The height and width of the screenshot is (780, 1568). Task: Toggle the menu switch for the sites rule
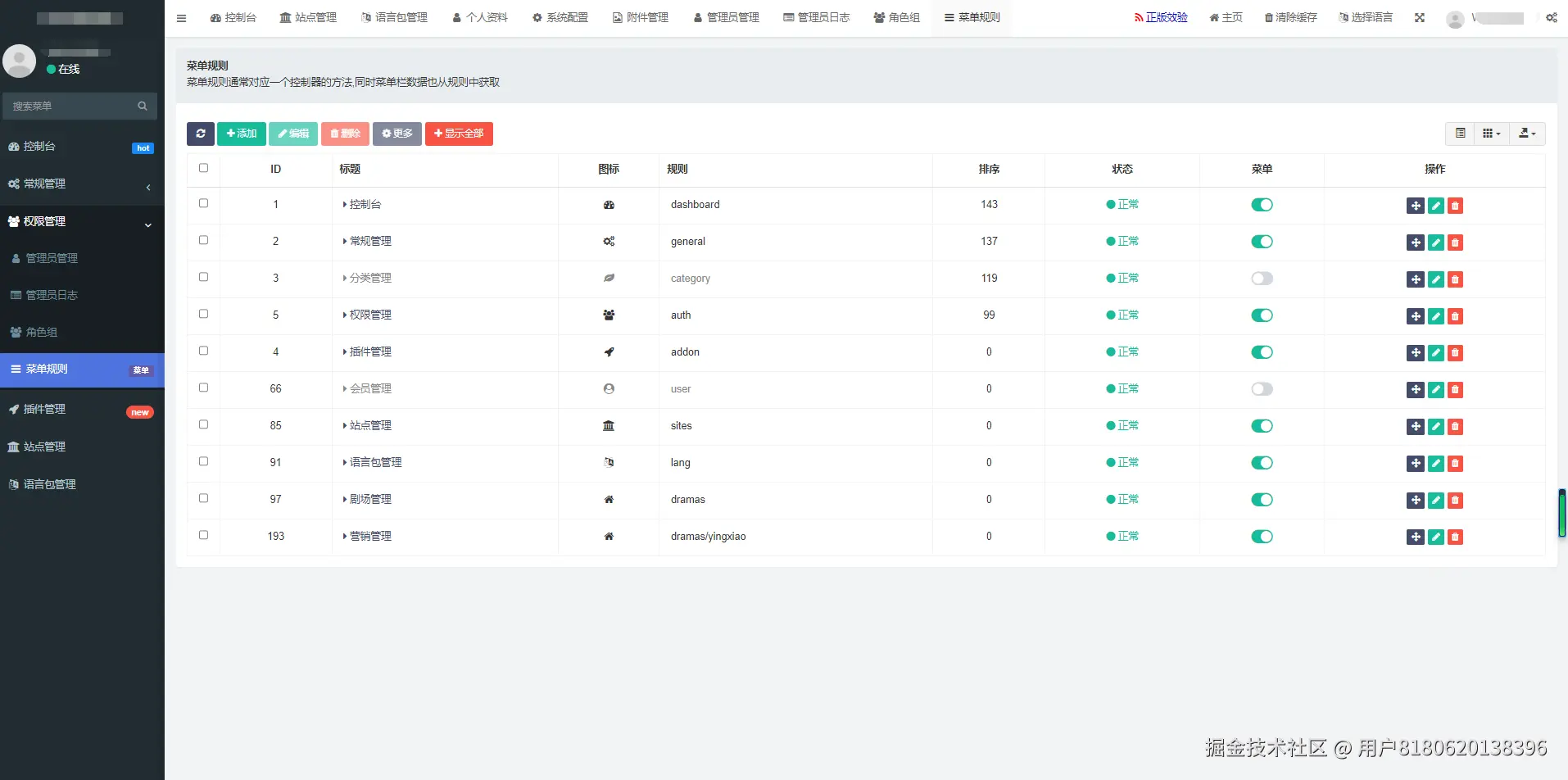[x=1262, y=426]
